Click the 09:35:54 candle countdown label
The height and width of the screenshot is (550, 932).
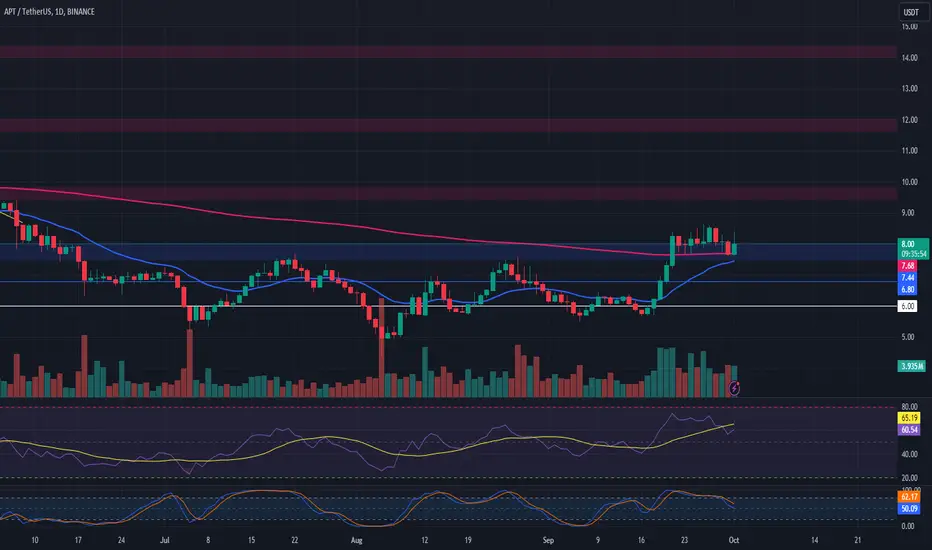tap(912, 254)
